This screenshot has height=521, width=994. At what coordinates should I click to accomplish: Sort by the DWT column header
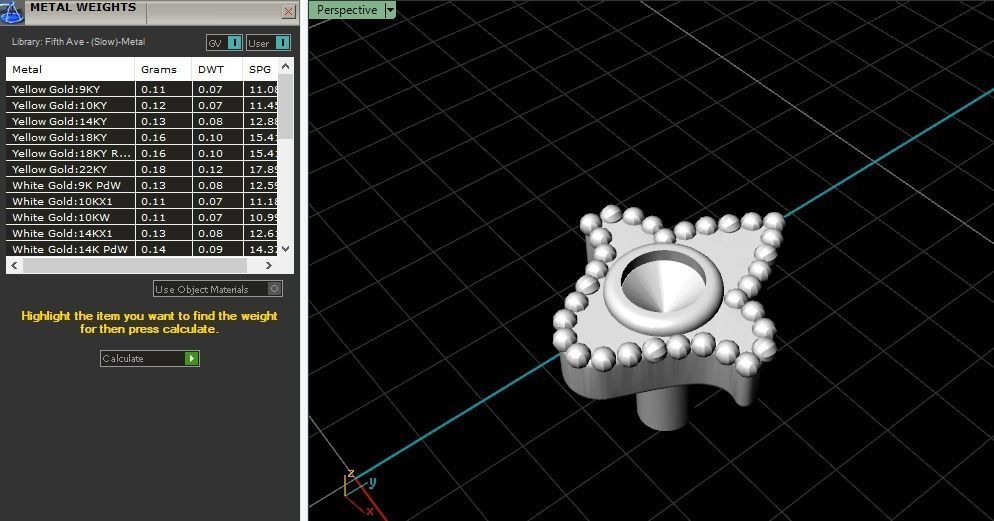[217, 69]
